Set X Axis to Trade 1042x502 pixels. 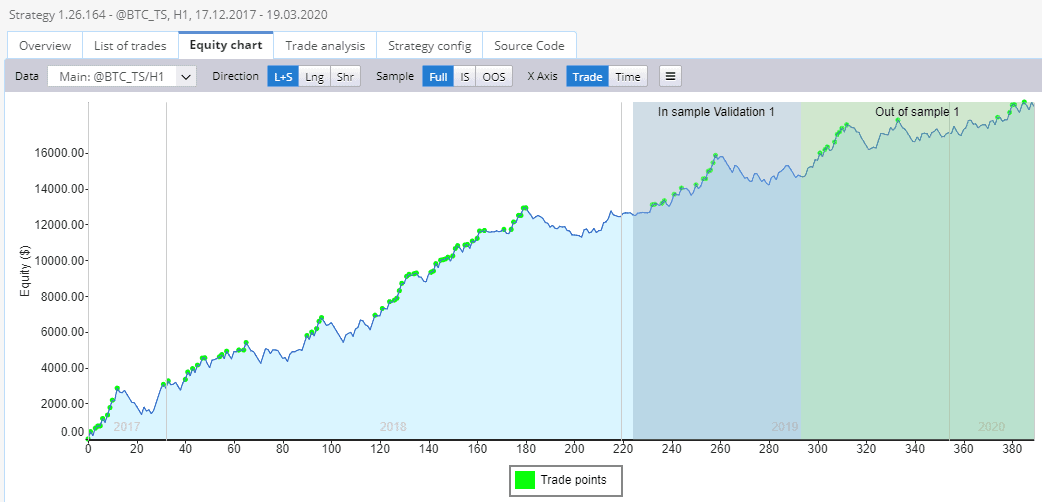[x=587, y=76]
